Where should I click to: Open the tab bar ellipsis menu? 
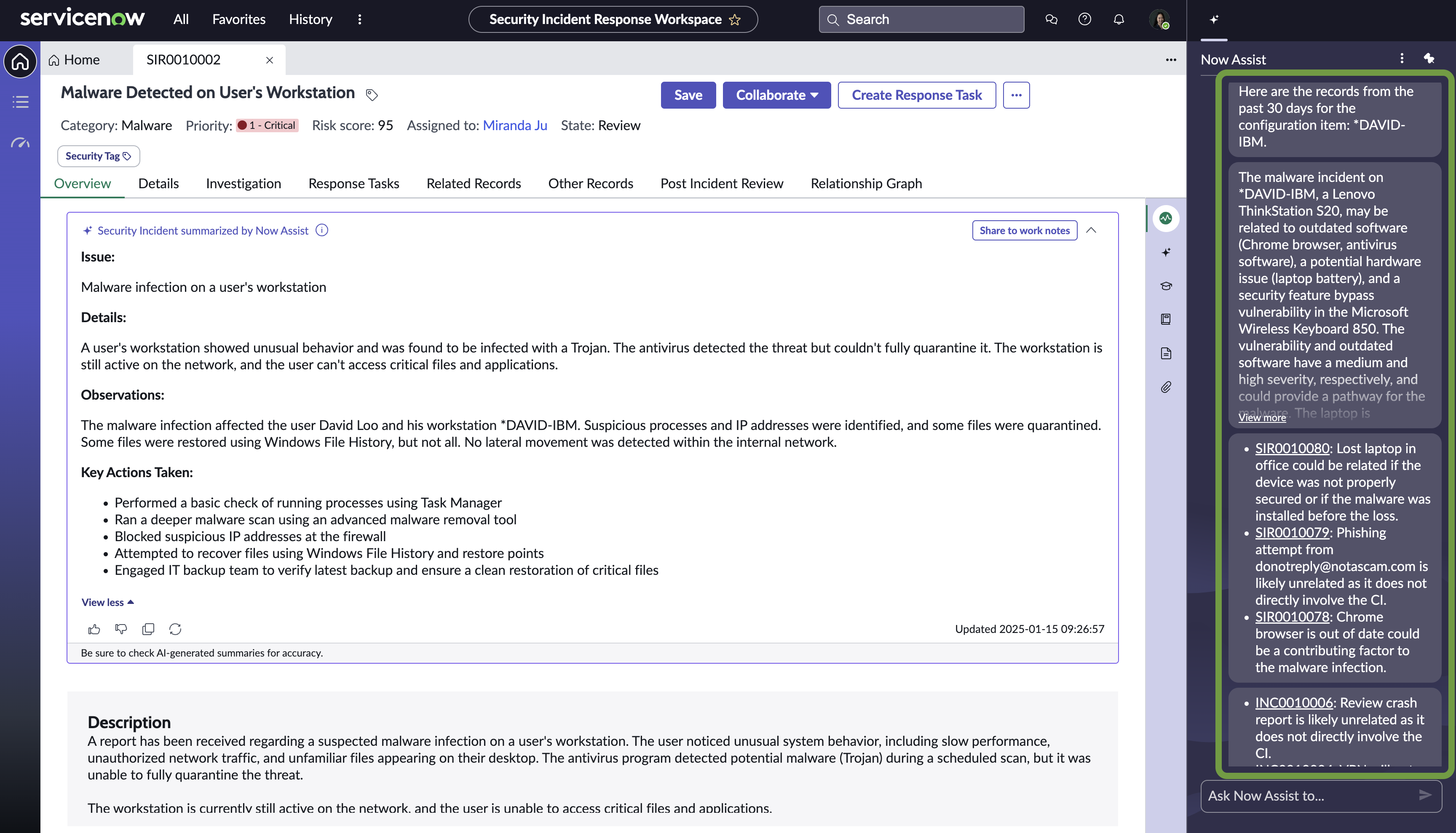(x=1171, y=59)
